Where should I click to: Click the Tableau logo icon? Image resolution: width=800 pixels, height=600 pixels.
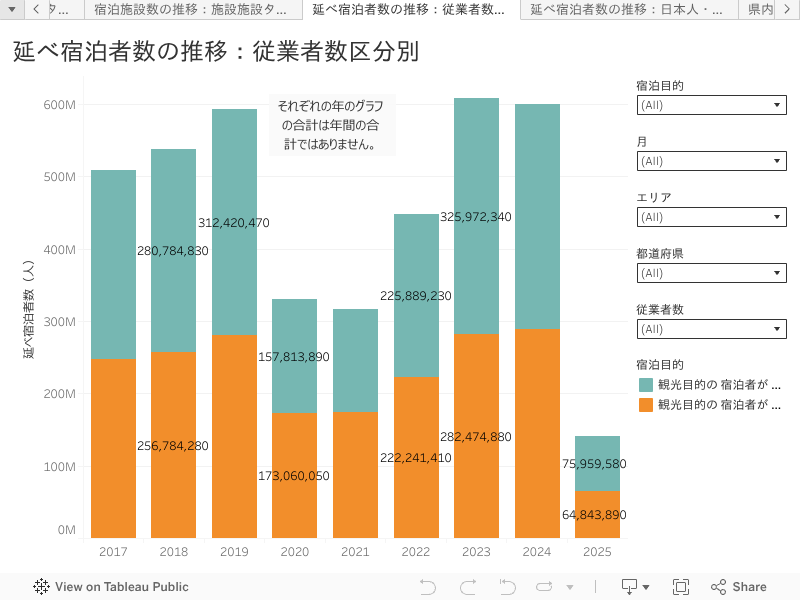(x=42, y=587)
